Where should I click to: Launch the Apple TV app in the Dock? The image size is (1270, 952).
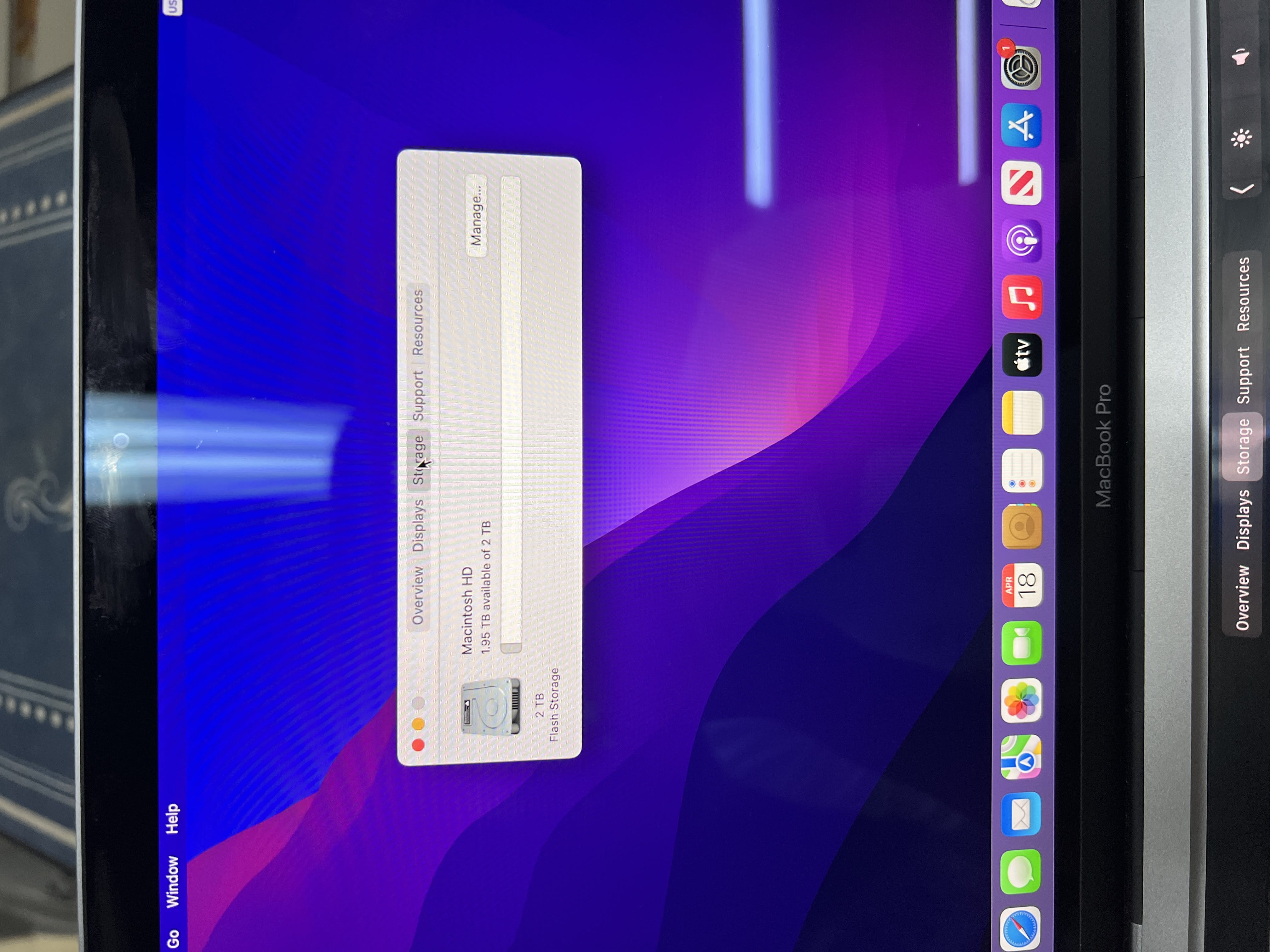[1021, 355]
